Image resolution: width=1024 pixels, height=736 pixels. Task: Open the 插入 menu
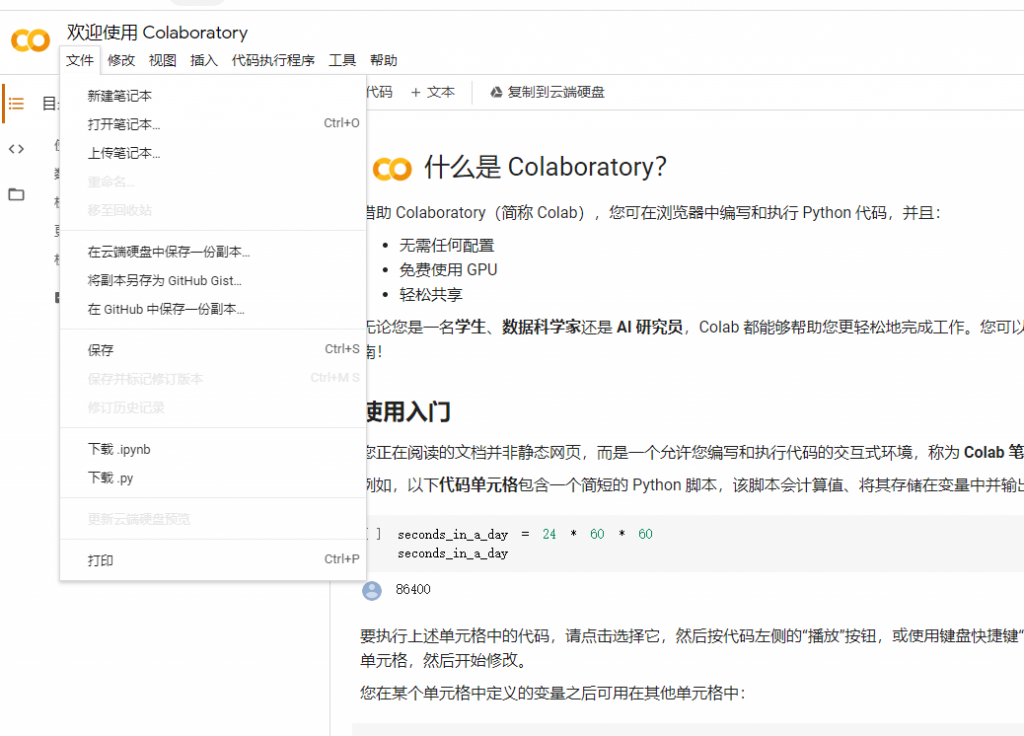click(x=204, y=60)
